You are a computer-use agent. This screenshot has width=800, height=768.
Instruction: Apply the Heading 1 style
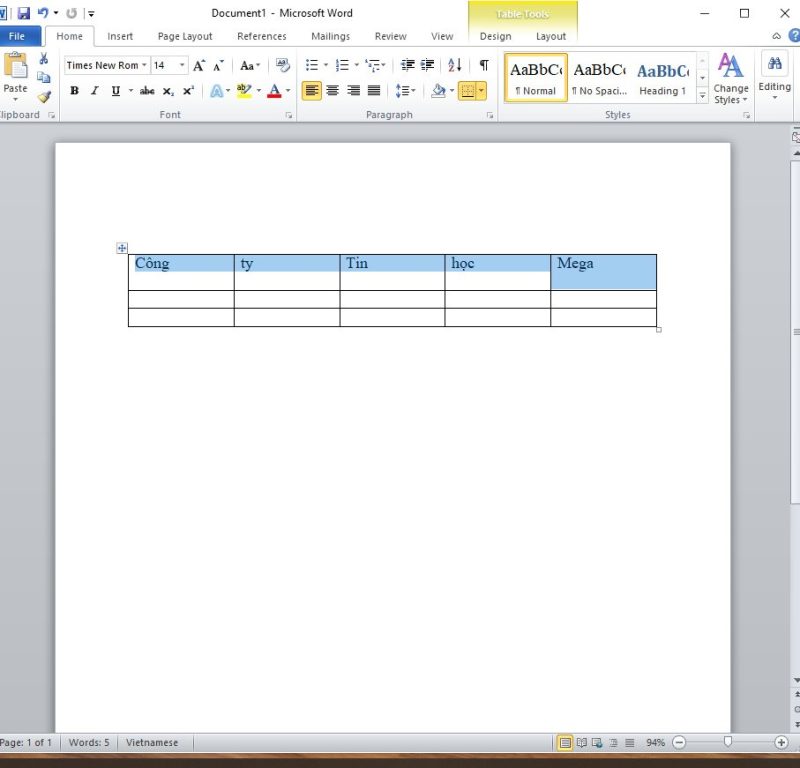coord(663,78)
